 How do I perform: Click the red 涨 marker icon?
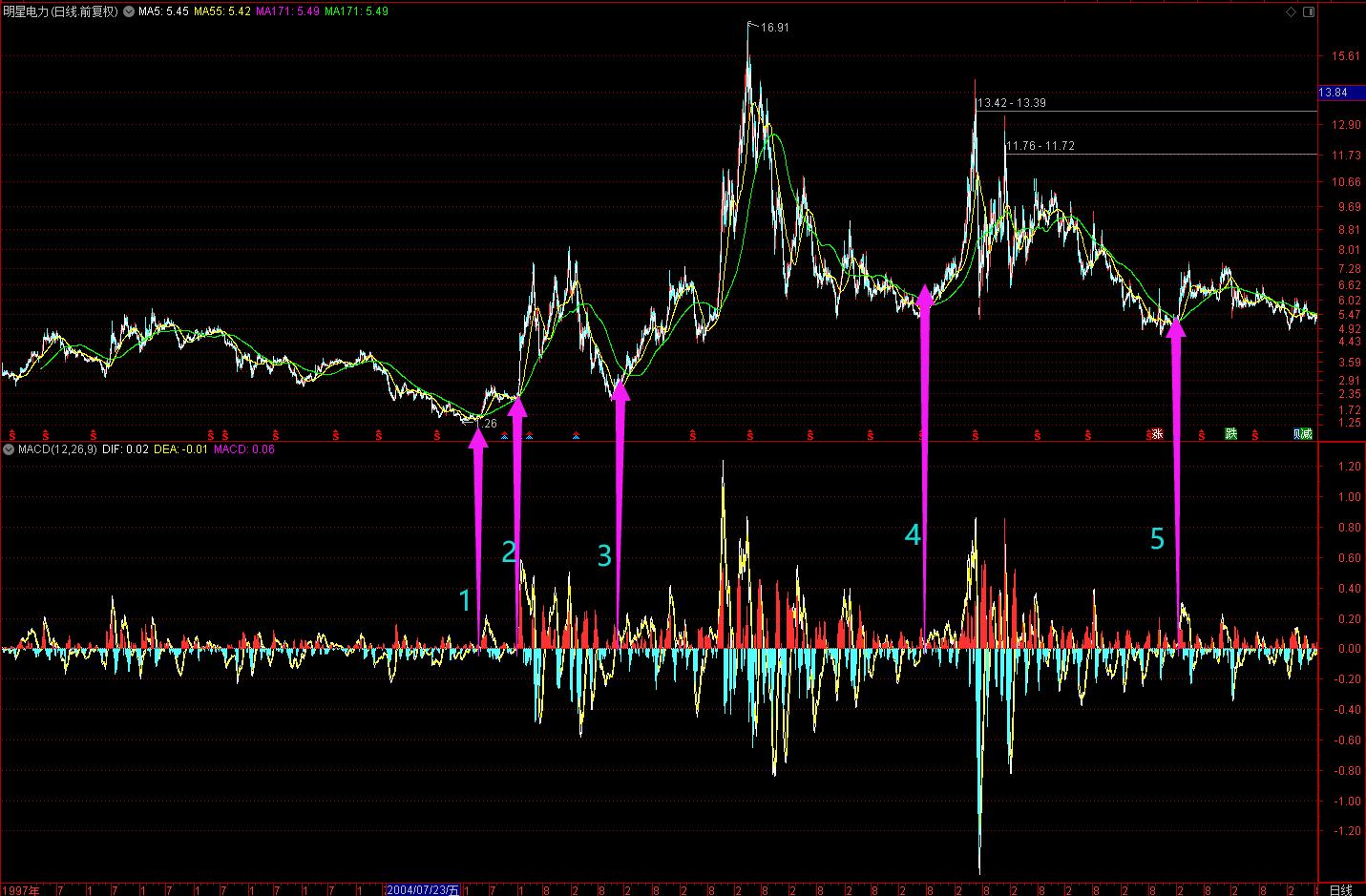[x=1157, y=434]
